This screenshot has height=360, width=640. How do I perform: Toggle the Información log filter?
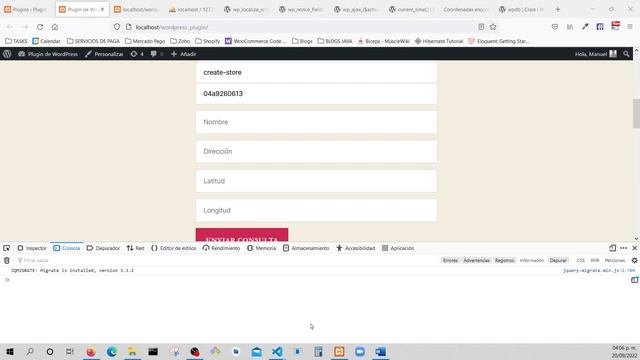(532, 260)
